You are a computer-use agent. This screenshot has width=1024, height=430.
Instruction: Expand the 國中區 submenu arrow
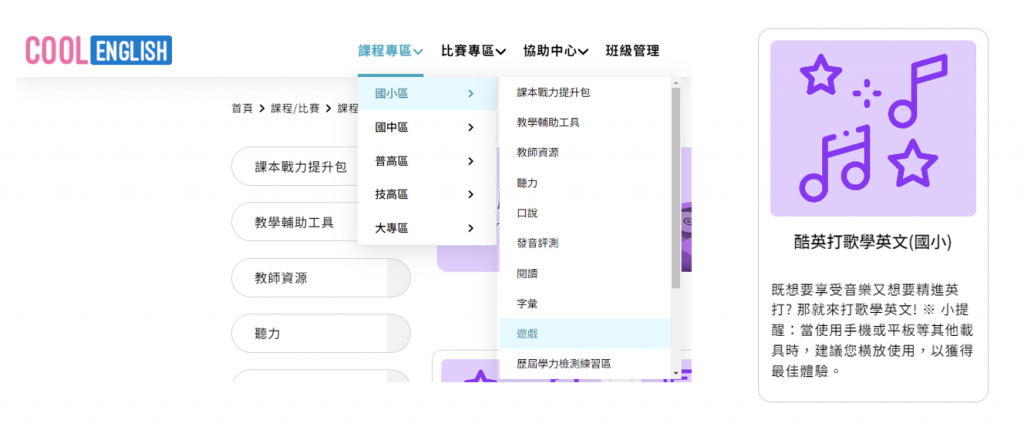(471, 127)
